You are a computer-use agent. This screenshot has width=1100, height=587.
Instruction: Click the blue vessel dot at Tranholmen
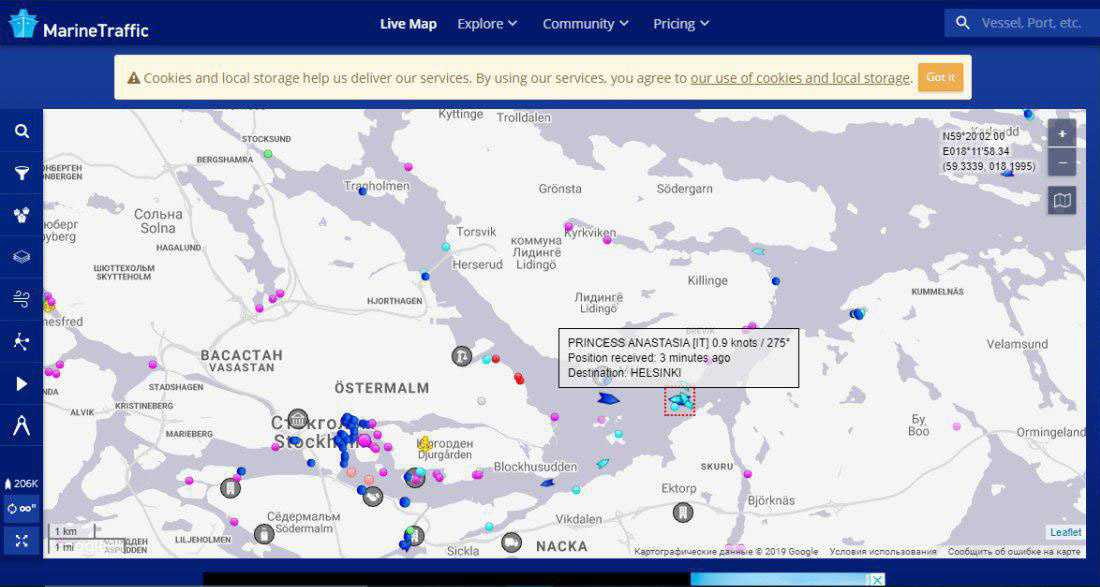click(x=363, y=191)
